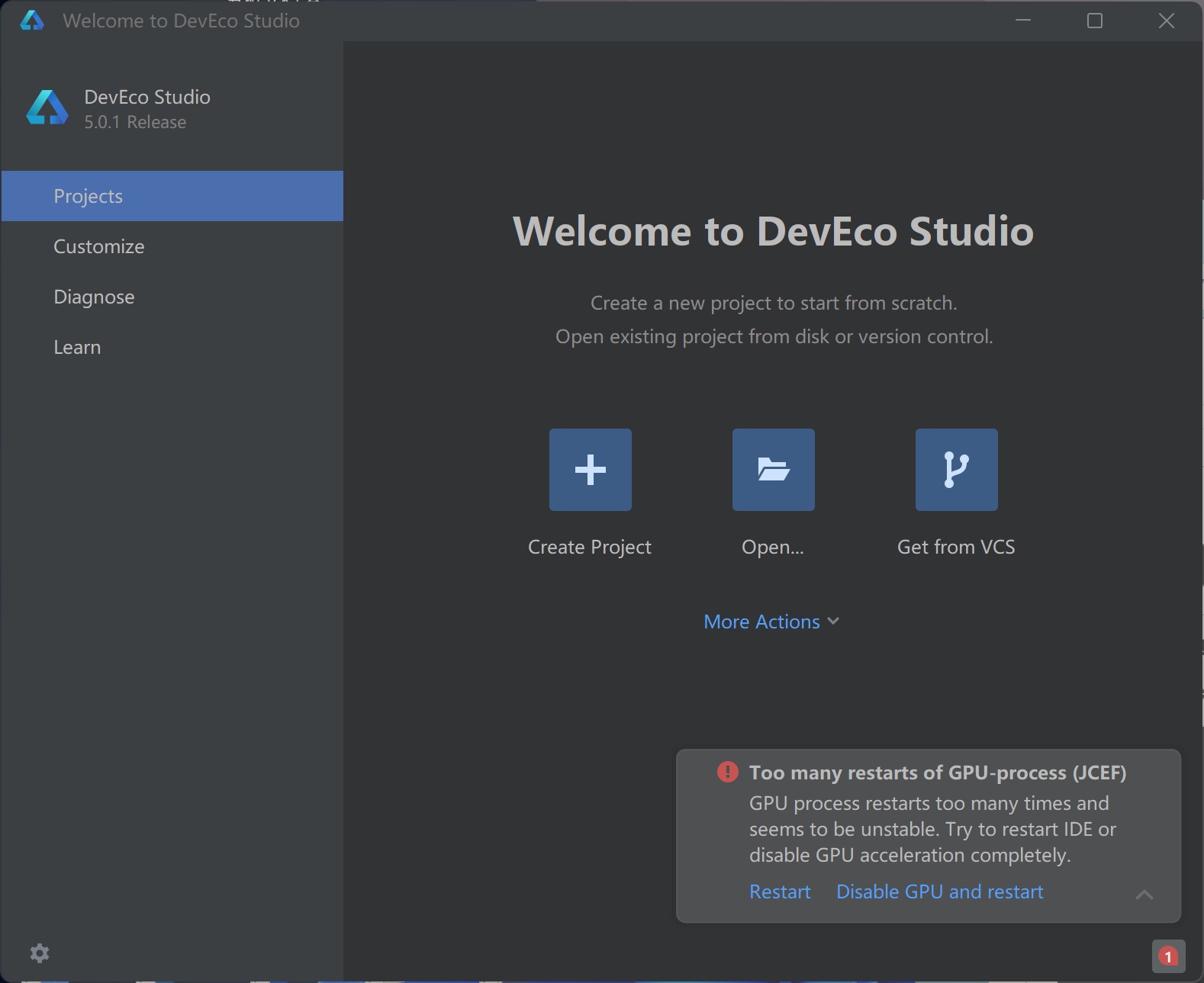
Task: Switch to the Customize tab
Action: pyautogui.click(x=172, y=246)
